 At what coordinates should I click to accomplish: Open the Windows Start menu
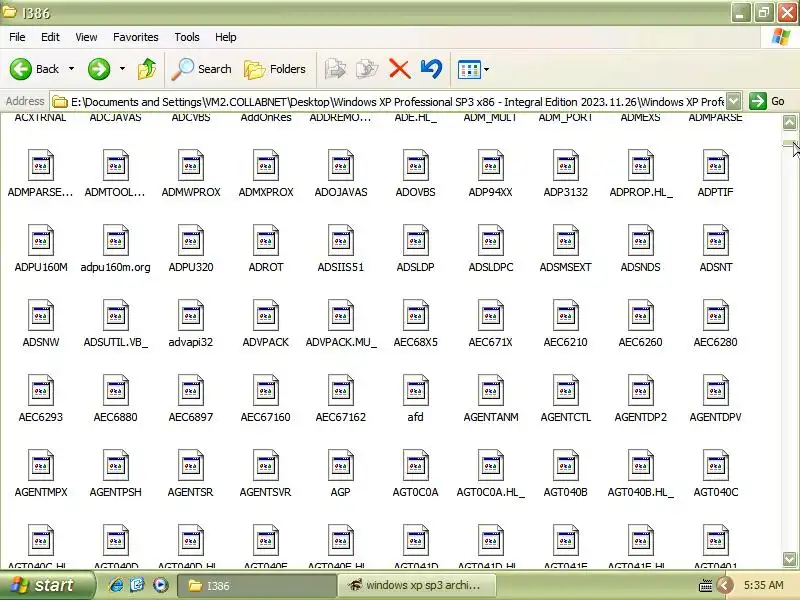point(47,585)
